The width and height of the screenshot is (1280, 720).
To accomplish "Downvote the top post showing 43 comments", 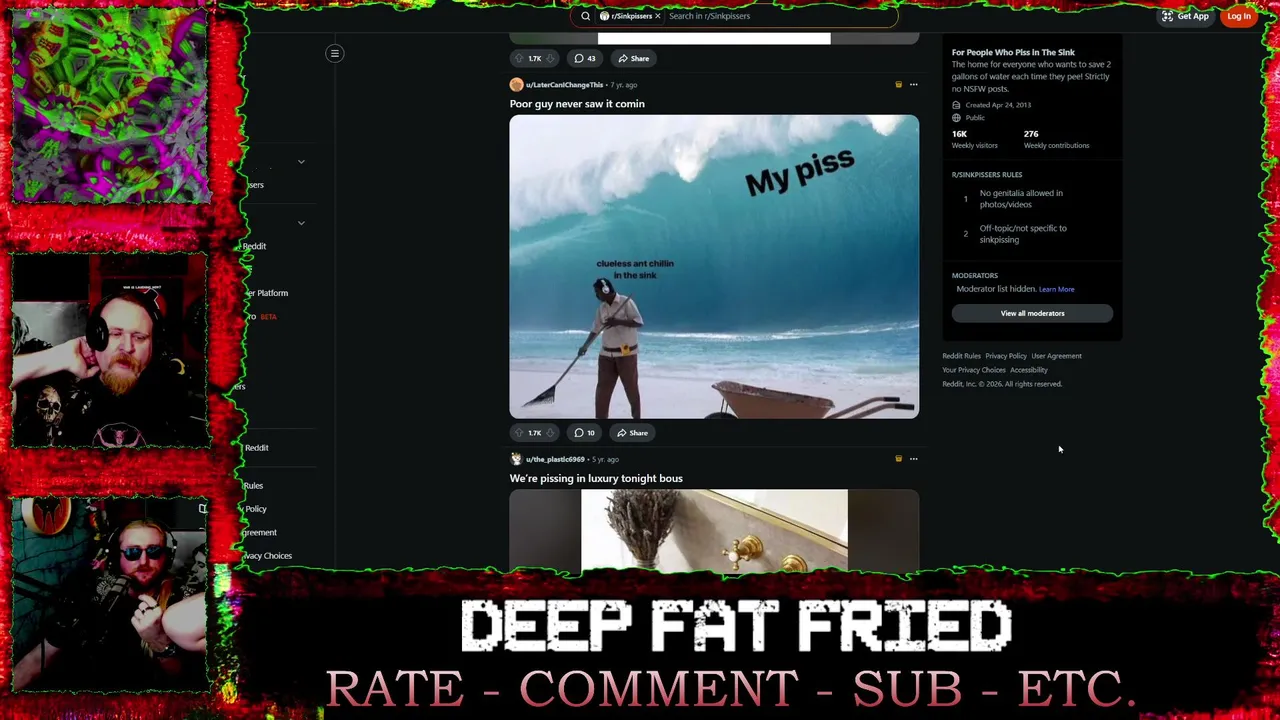I will point(550,58).
